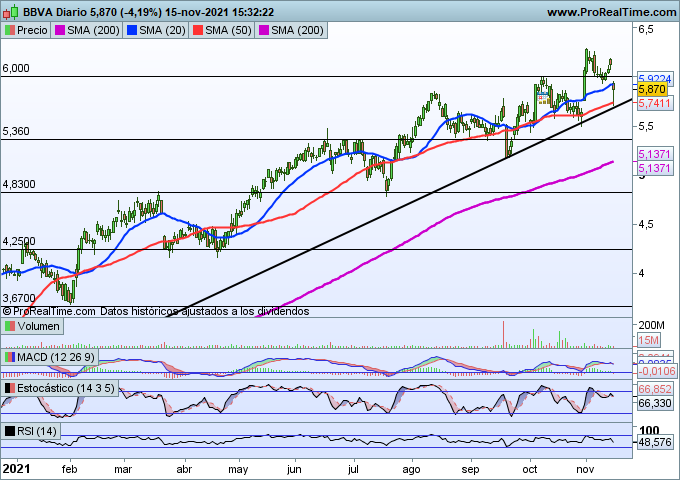This screenshot has width=680, height=480.
Task: Click the 48,576 RSI value tag
Action: (x=655, y=443)
